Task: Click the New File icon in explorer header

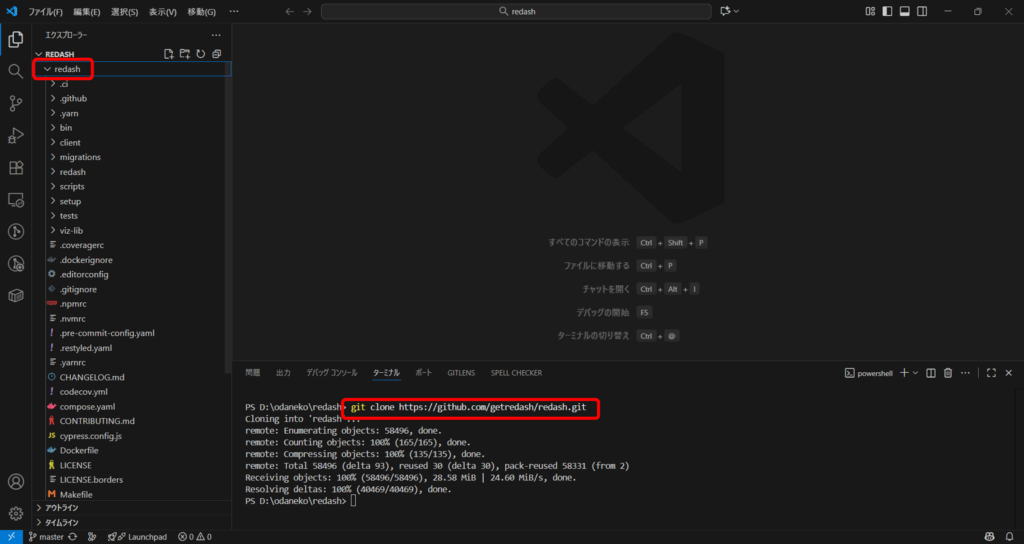Action: click(x=169, y=53)
